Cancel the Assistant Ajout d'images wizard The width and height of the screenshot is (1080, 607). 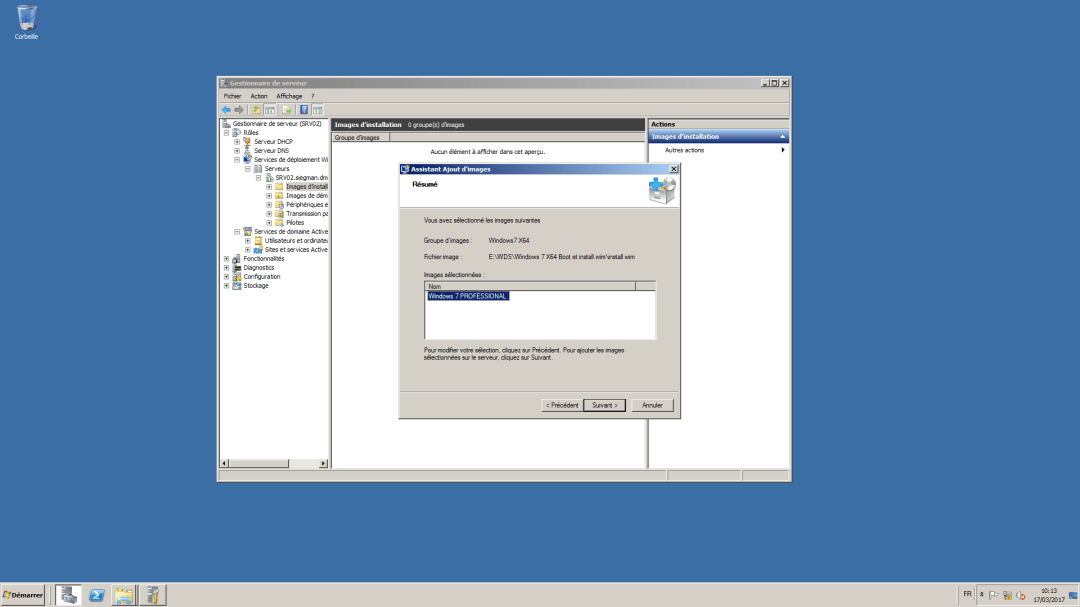point(652,405)
